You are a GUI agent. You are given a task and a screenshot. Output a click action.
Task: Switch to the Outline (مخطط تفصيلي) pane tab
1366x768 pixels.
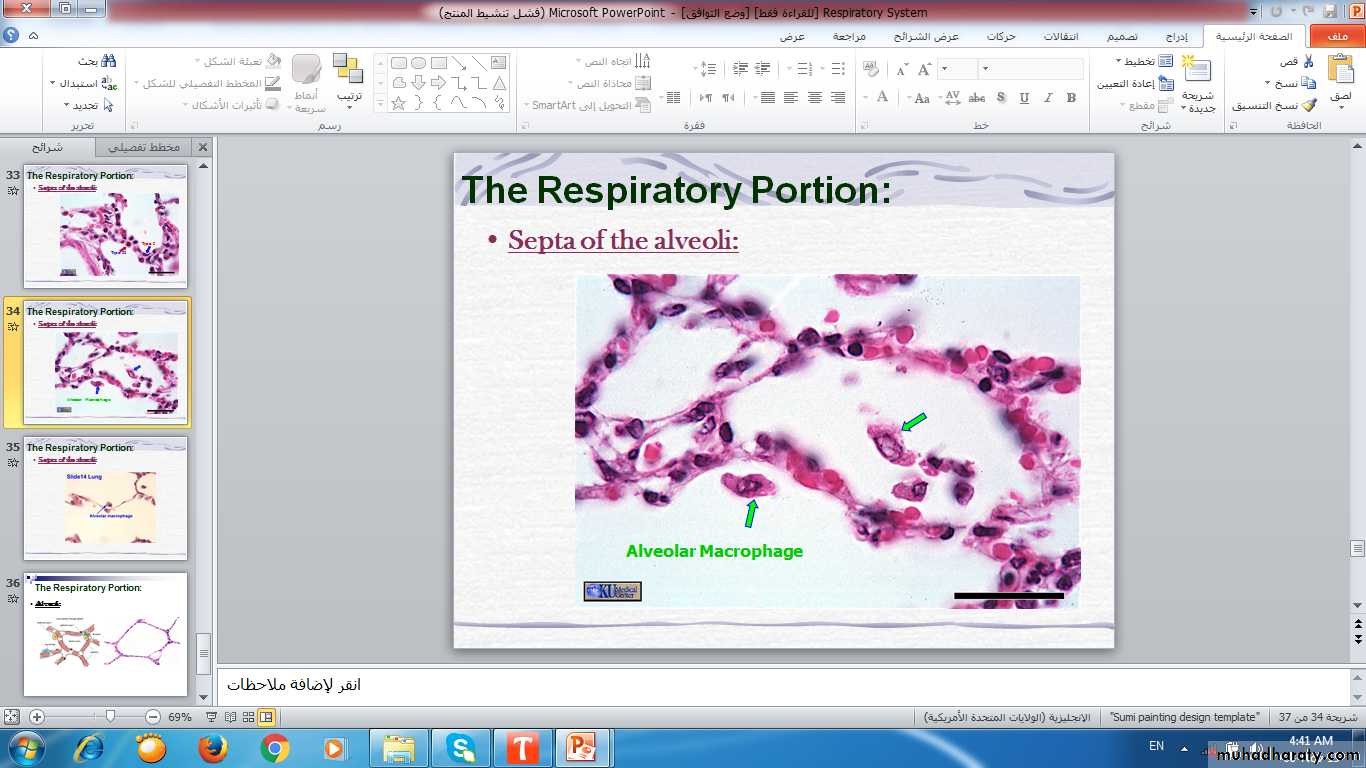point(144,147)
